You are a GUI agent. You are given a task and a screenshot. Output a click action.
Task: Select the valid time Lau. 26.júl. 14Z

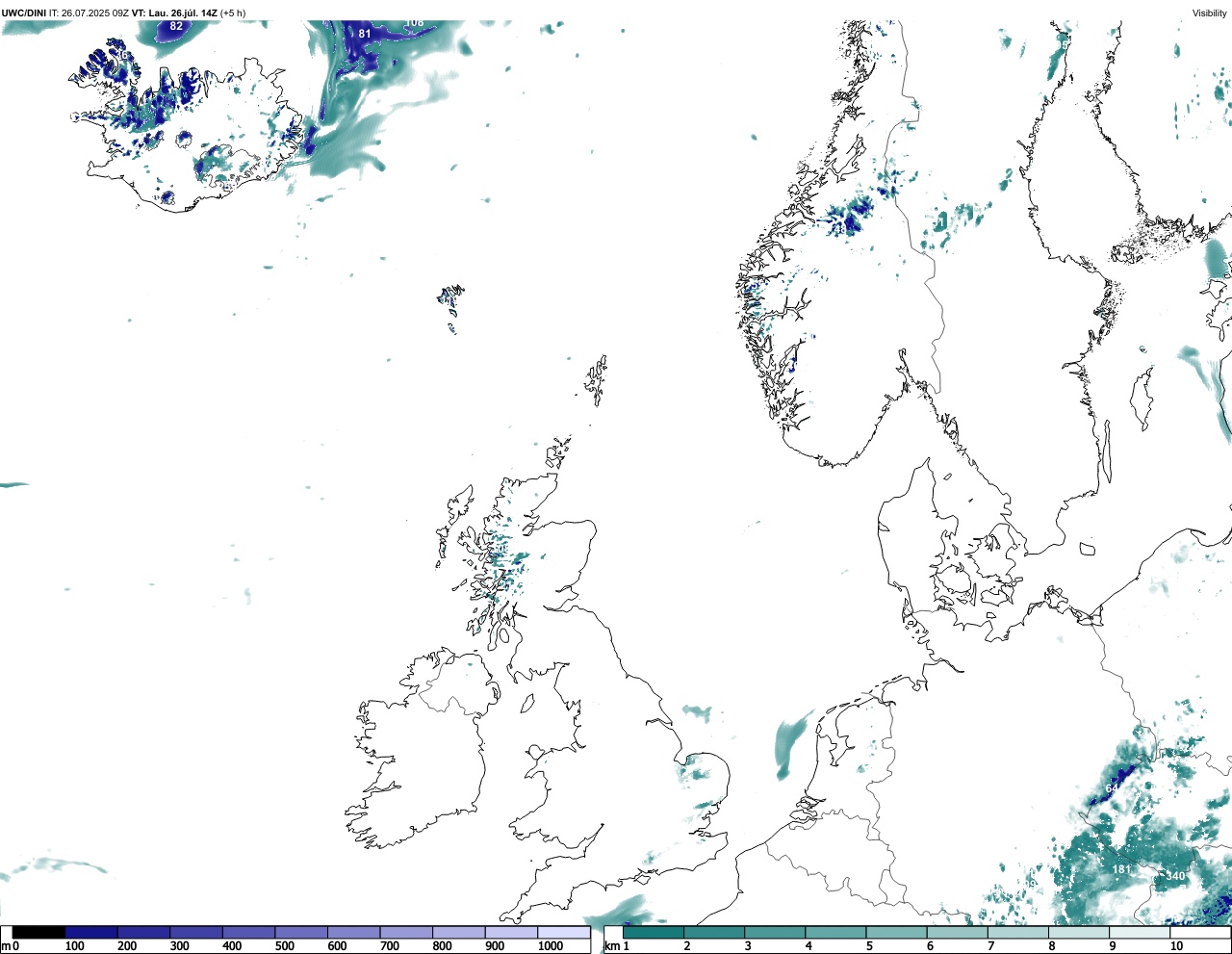coord(183,13)
